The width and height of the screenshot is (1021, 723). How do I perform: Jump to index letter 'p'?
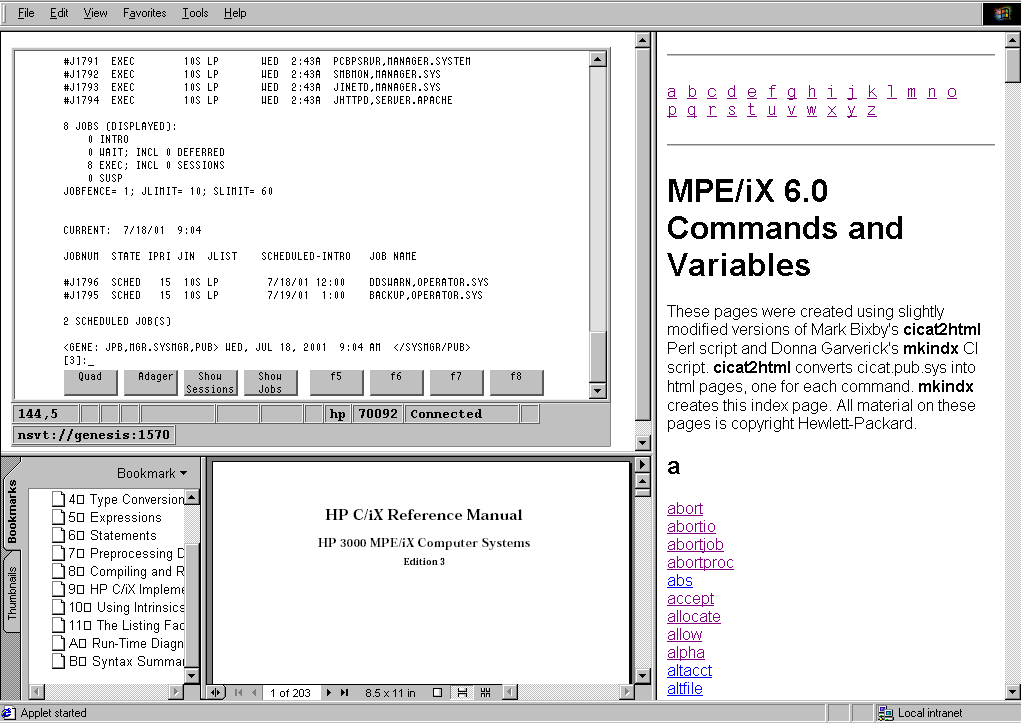[672, 110]
